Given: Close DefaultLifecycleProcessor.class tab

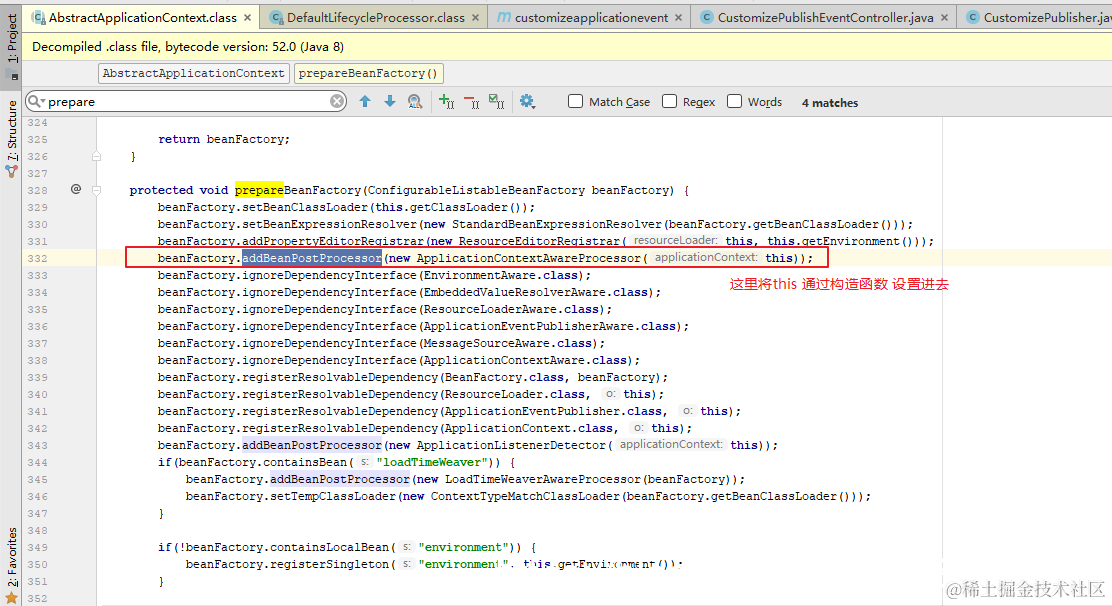Looking at the screenshot, I should 475,18.
